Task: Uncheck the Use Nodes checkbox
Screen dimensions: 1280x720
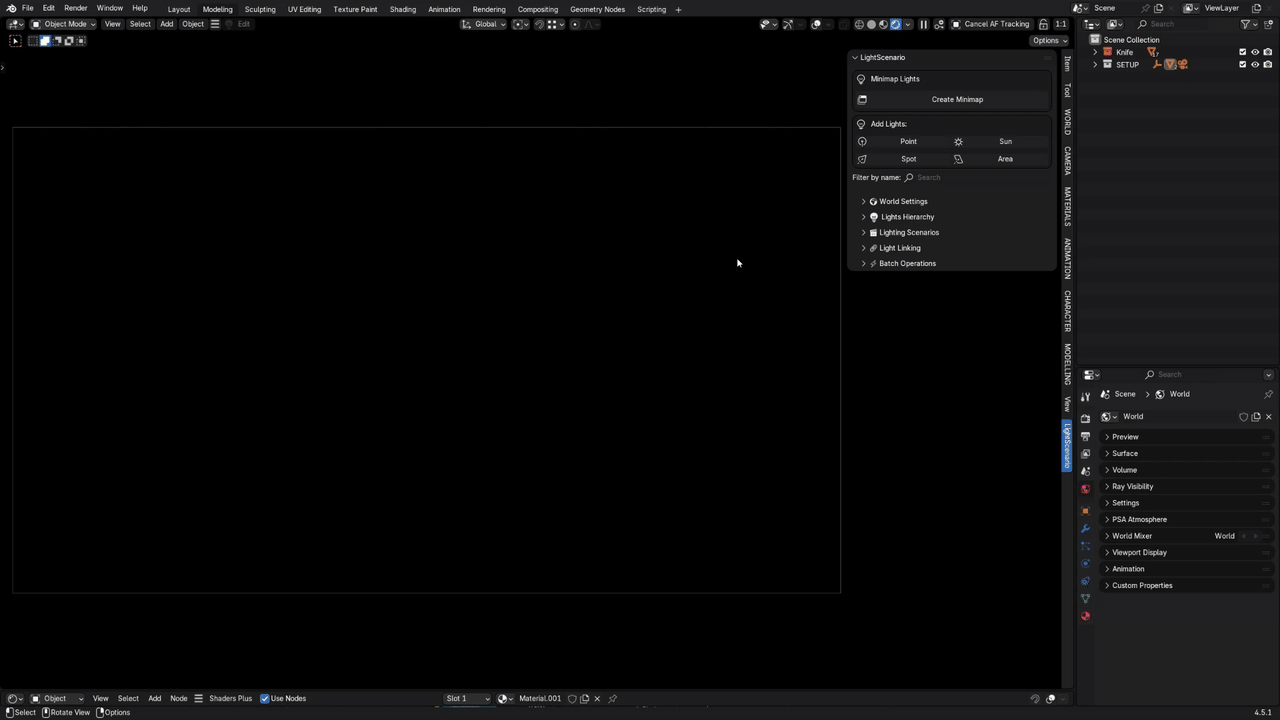Action: [x=265, y=699]
